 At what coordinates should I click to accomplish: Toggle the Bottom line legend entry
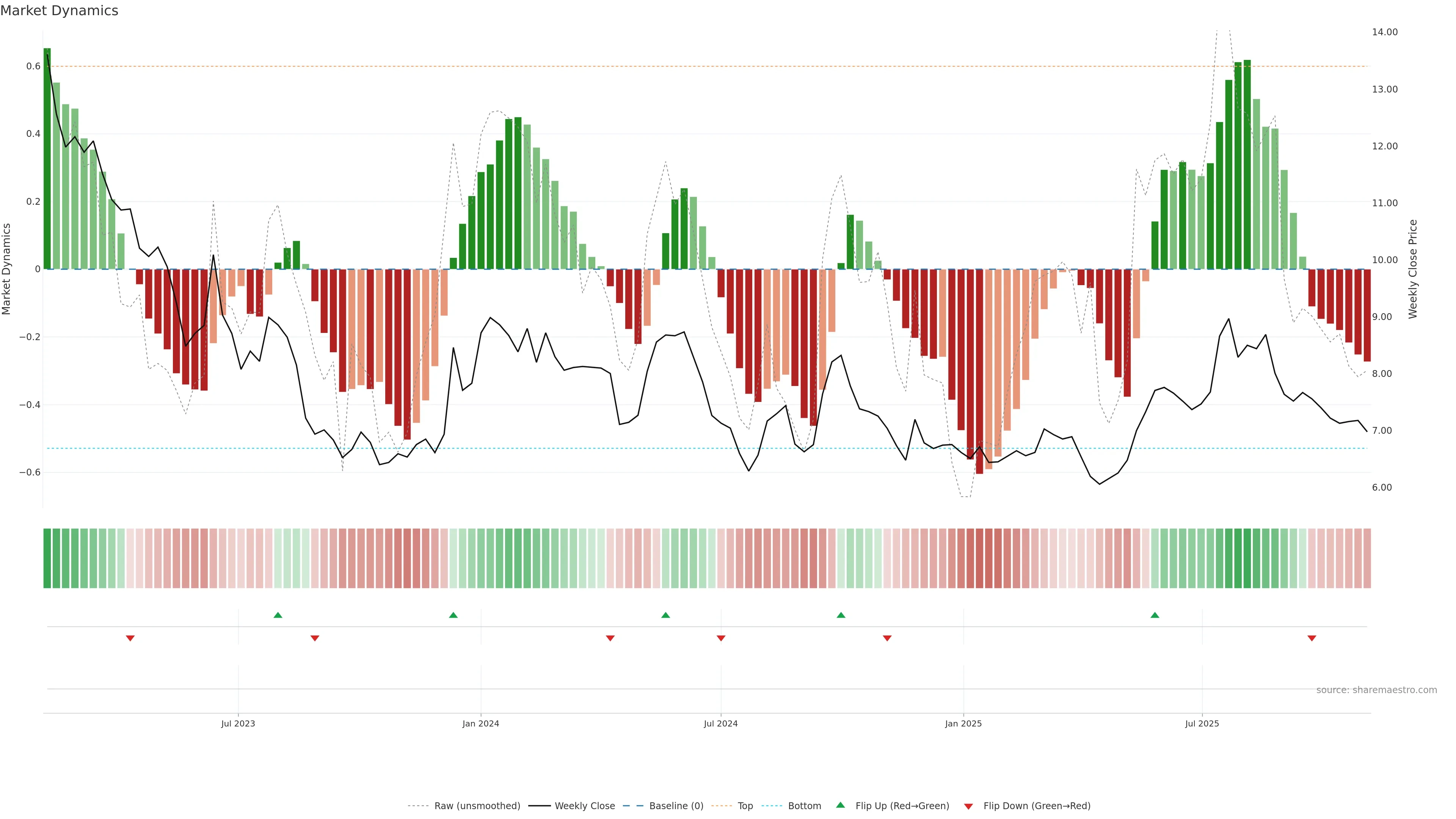(x=804, y=806)
